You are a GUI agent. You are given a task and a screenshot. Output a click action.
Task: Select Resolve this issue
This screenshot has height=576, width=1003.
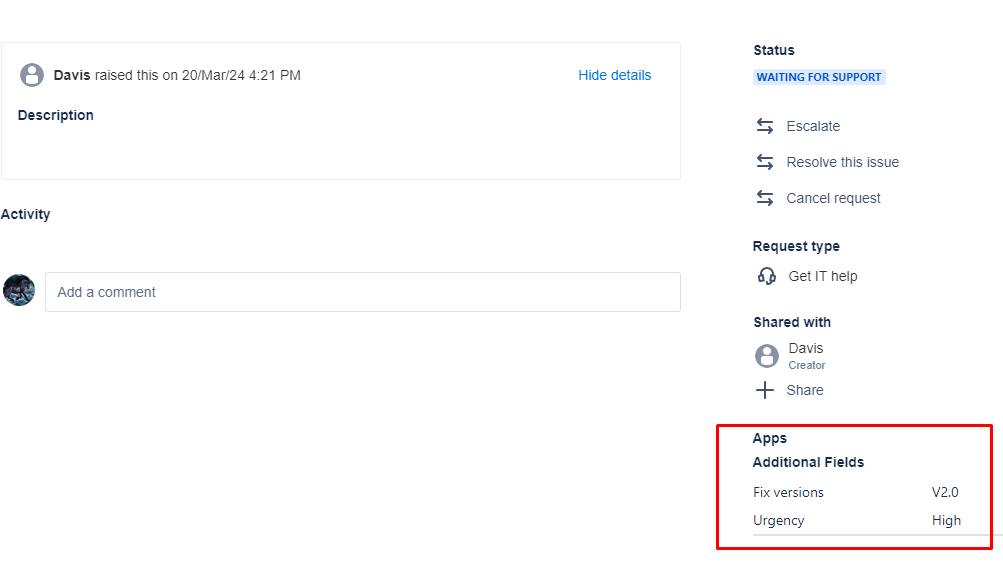[842, 162]
